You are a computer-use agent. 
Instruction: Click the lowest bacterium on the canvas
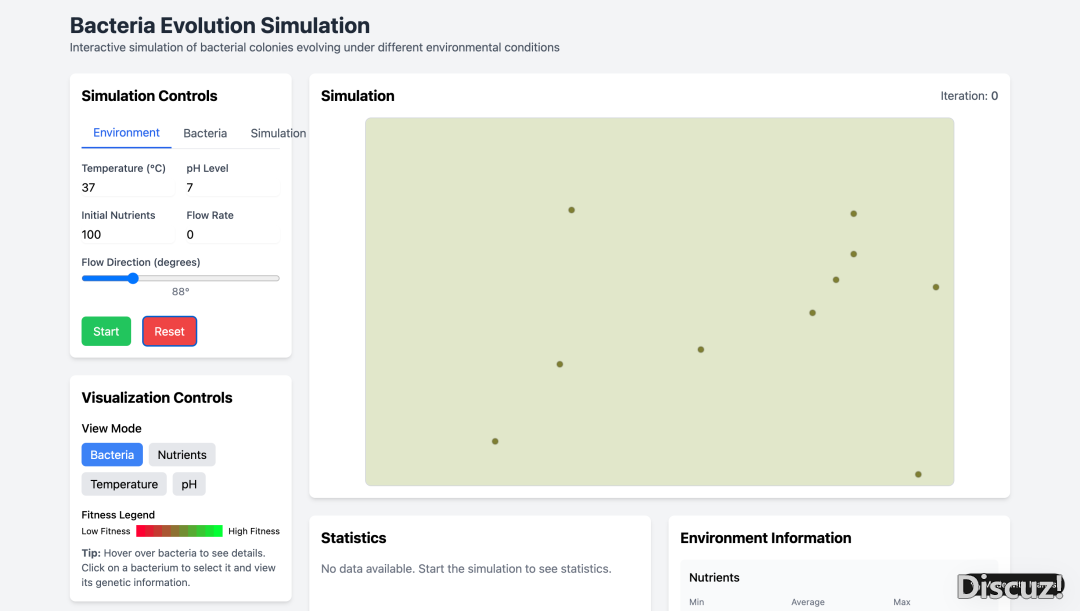pos(918,474)
